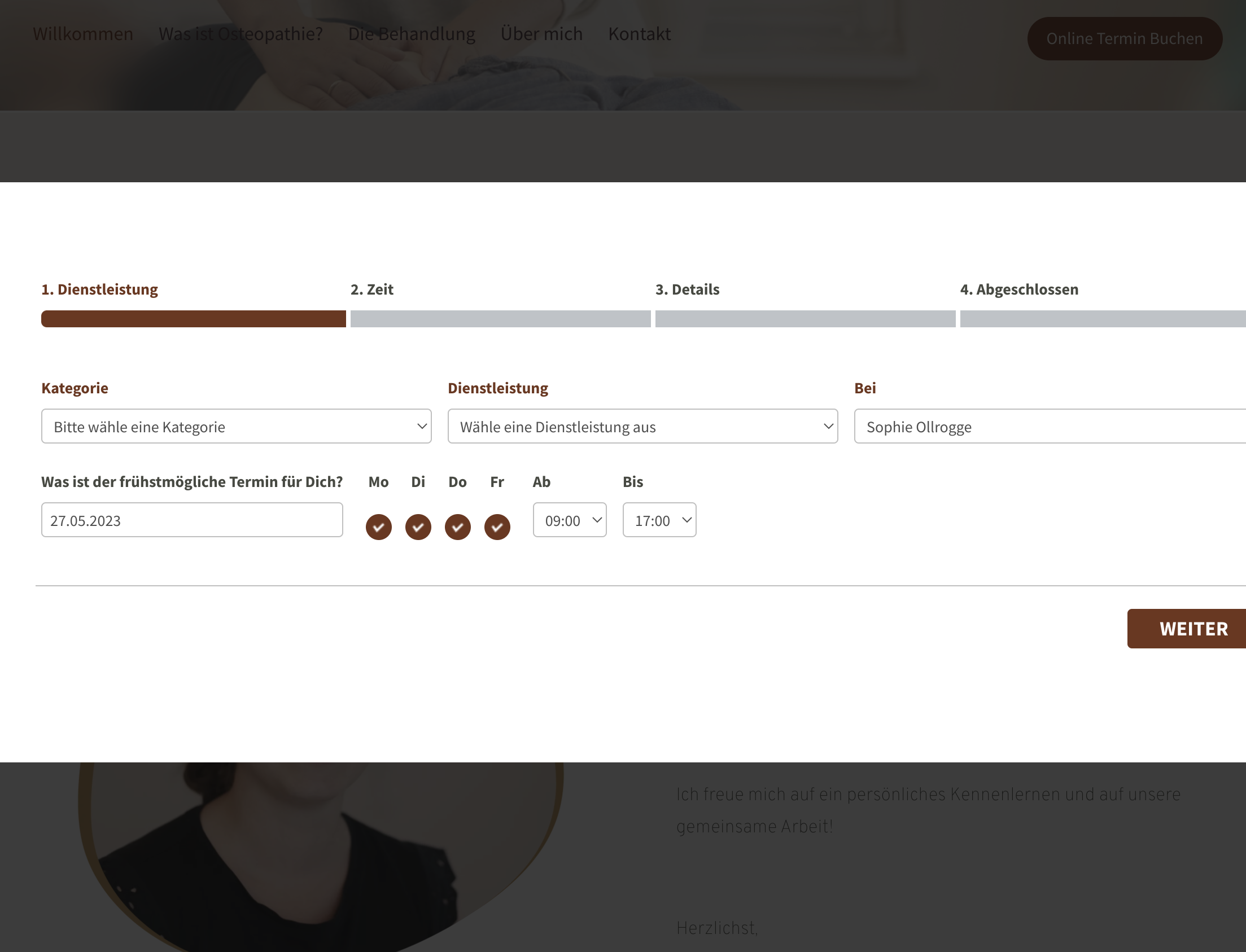Toggle the Mo weekday checkbox
Image resolution: width=1246 pixels, height=952 pixels.
[379, 527]
